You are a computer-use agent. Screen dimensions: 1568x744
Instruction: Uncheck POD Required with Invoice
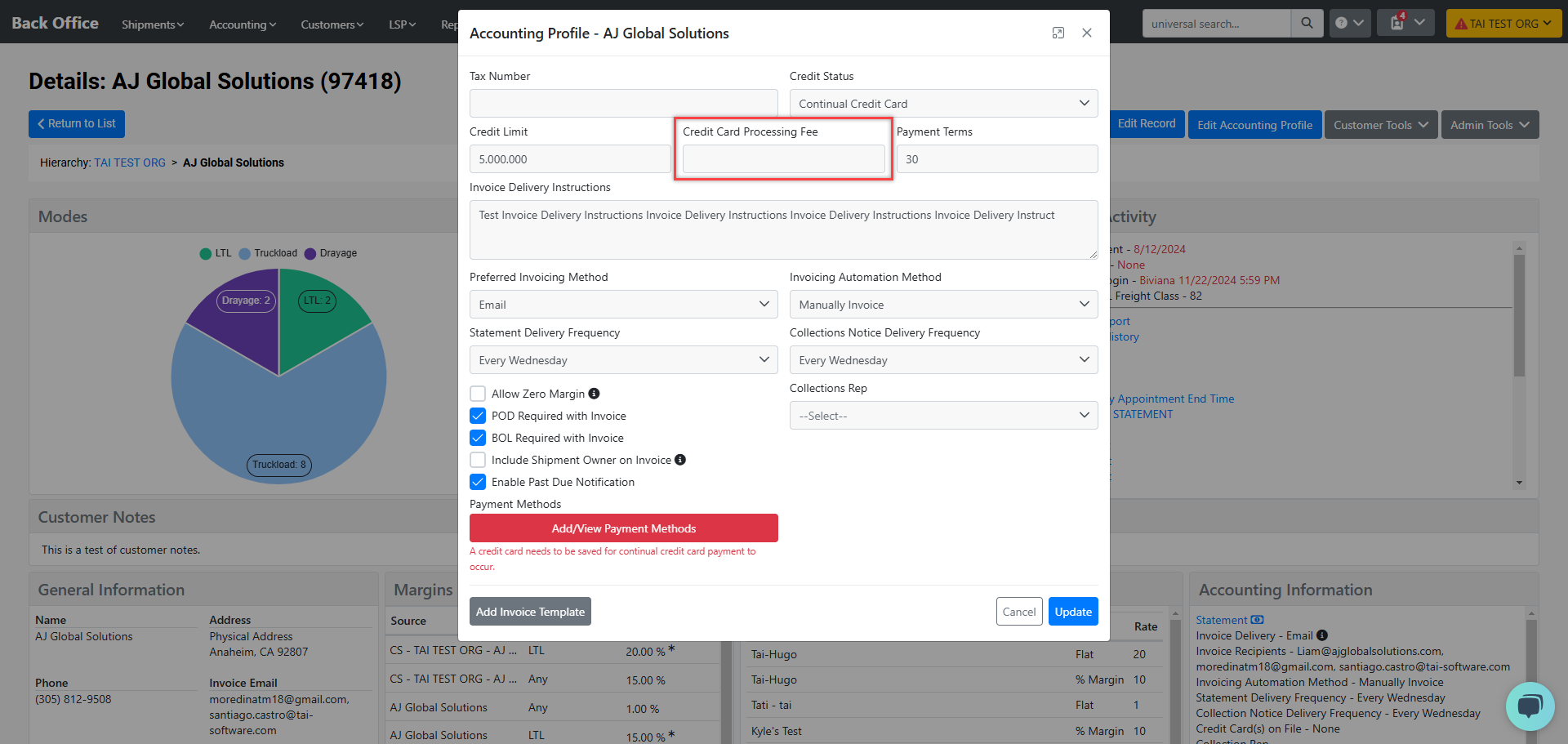point(478,416)
